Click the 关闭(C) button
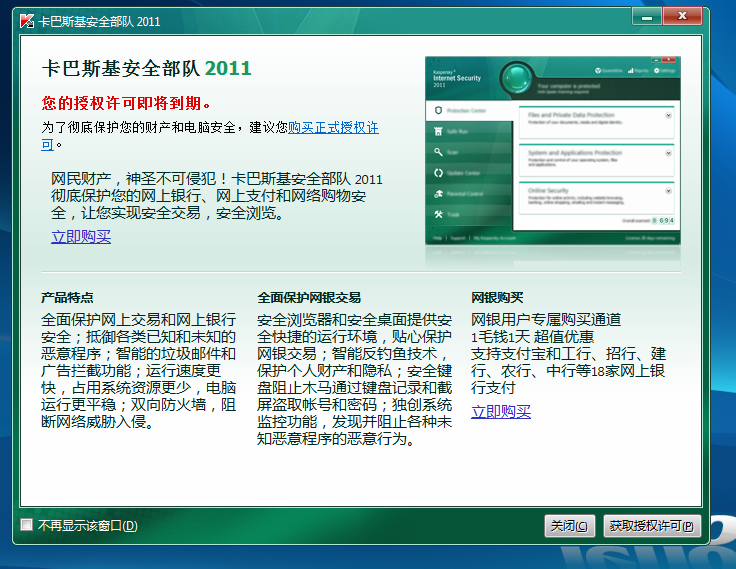736x569 pixels. click(569, 526)
